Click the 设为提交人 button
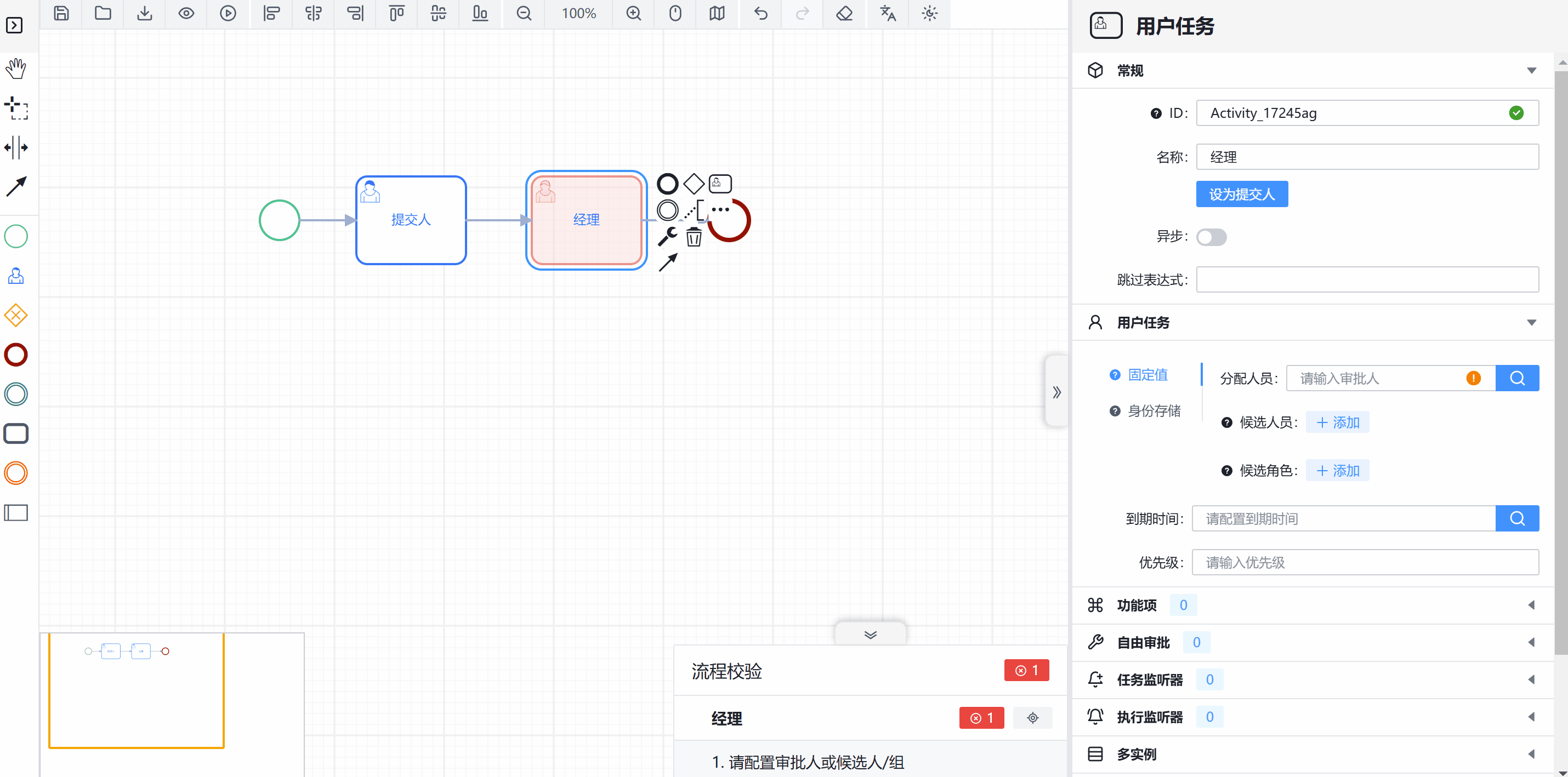Viewport: 1568px width, 777px height. [x=1242, y=194]
